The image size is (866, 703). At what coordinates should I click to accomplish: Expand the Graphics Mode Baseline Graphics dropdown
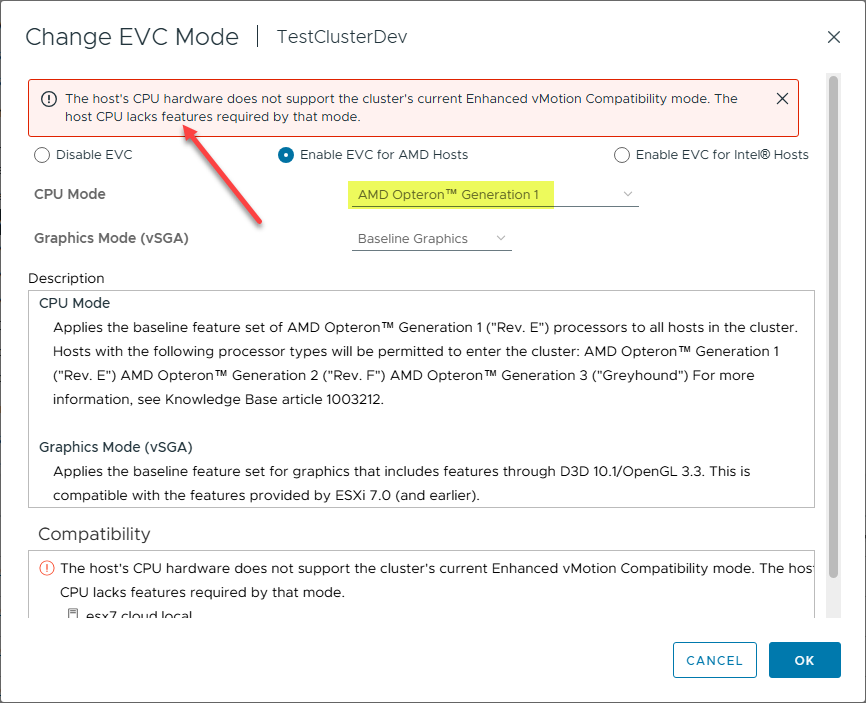431,239
